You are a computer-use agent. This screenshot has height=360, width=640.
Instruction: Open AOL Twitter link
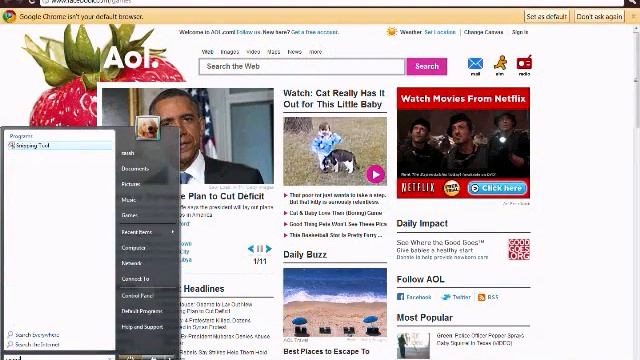coord(456,297)
